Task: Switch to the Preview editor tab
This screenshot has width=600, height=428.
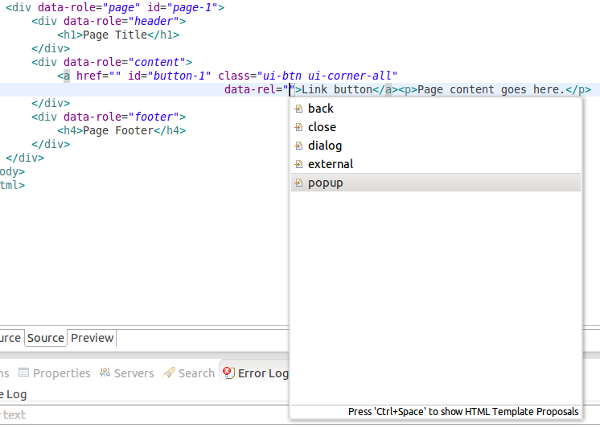Action: point(92,338)
